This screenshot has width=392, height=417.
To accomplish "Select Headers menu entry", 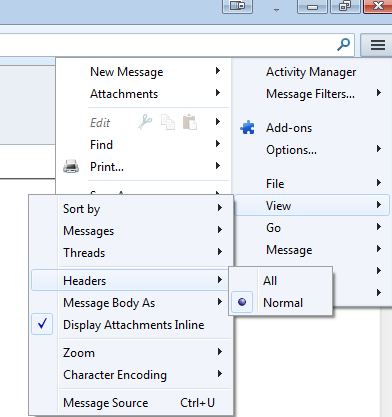I will click(130, 280).
